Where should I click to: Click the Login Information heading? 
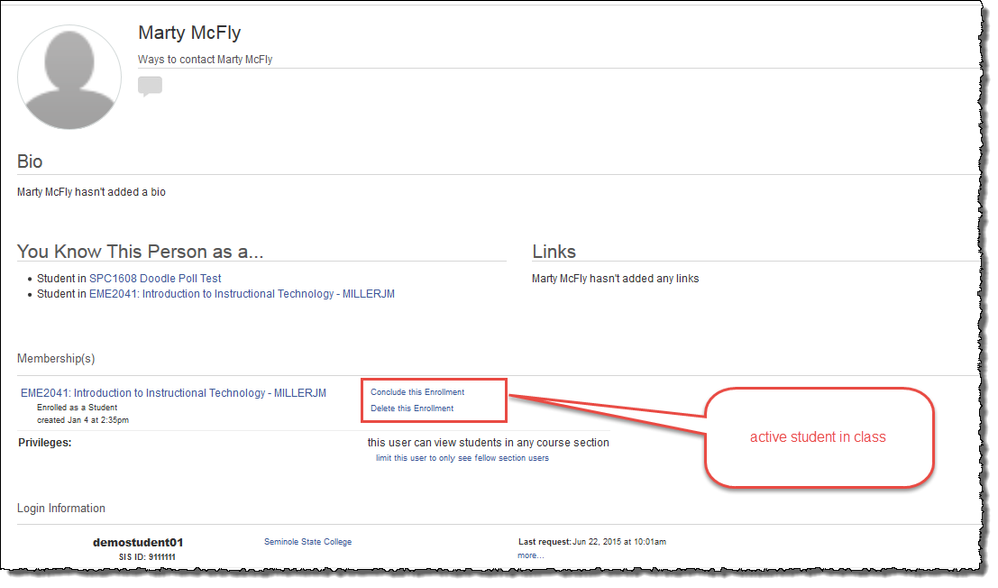point(61,508)
